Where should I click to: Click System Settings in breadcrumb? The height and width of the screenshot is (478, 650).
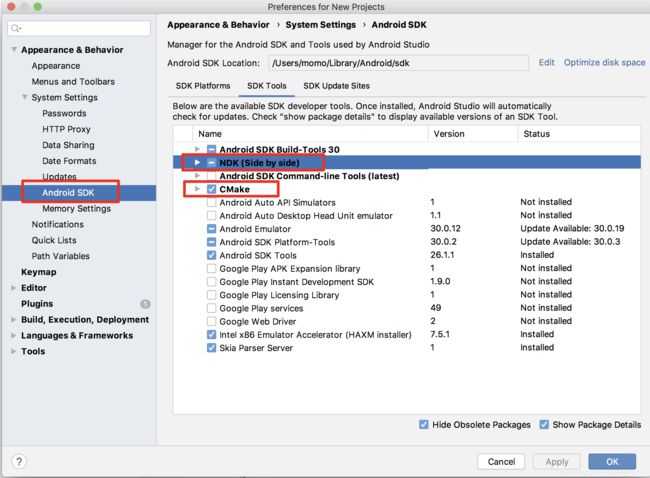(320, 25)
